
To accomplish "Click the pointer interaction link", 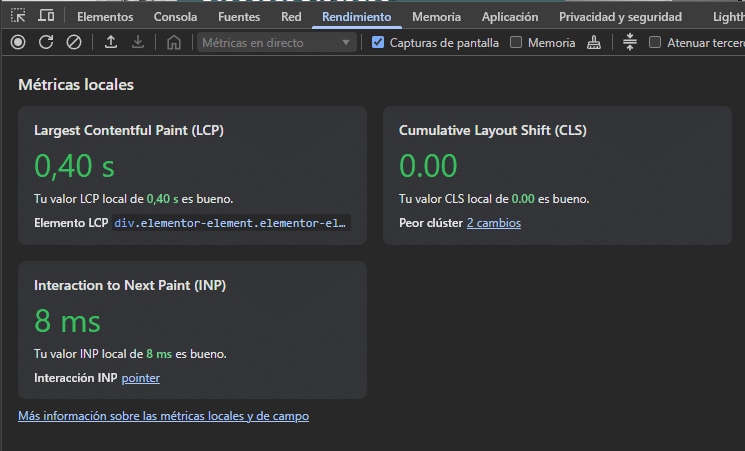I will (140, 377).
